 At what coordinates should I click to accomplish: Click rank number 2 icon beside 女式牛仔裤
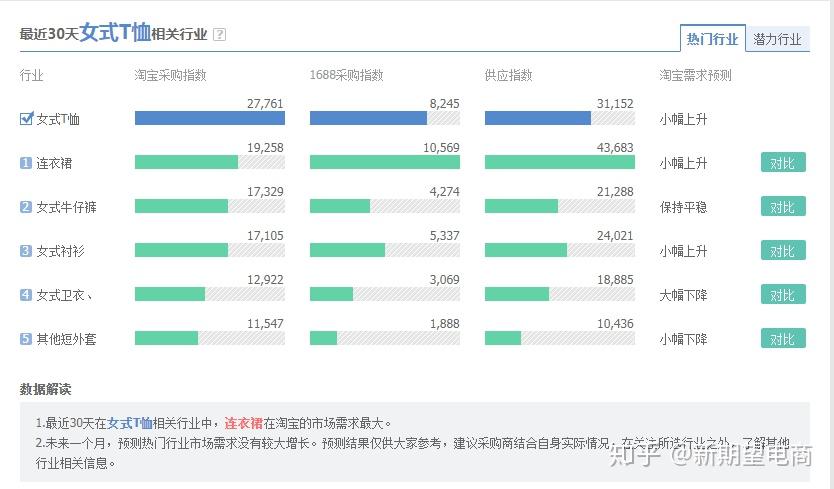[26, 206]
